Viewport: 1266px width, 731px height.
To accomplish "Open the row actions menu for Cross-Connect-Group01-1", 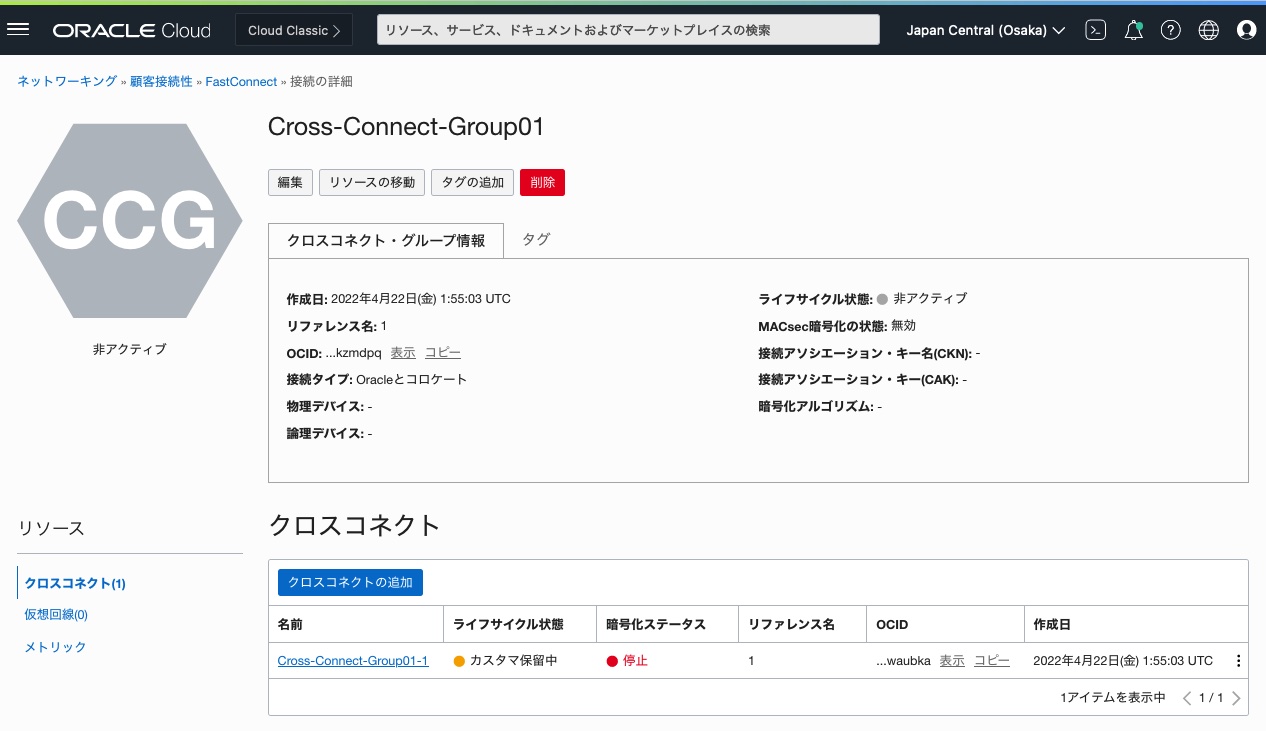I will pos(1238,660).
